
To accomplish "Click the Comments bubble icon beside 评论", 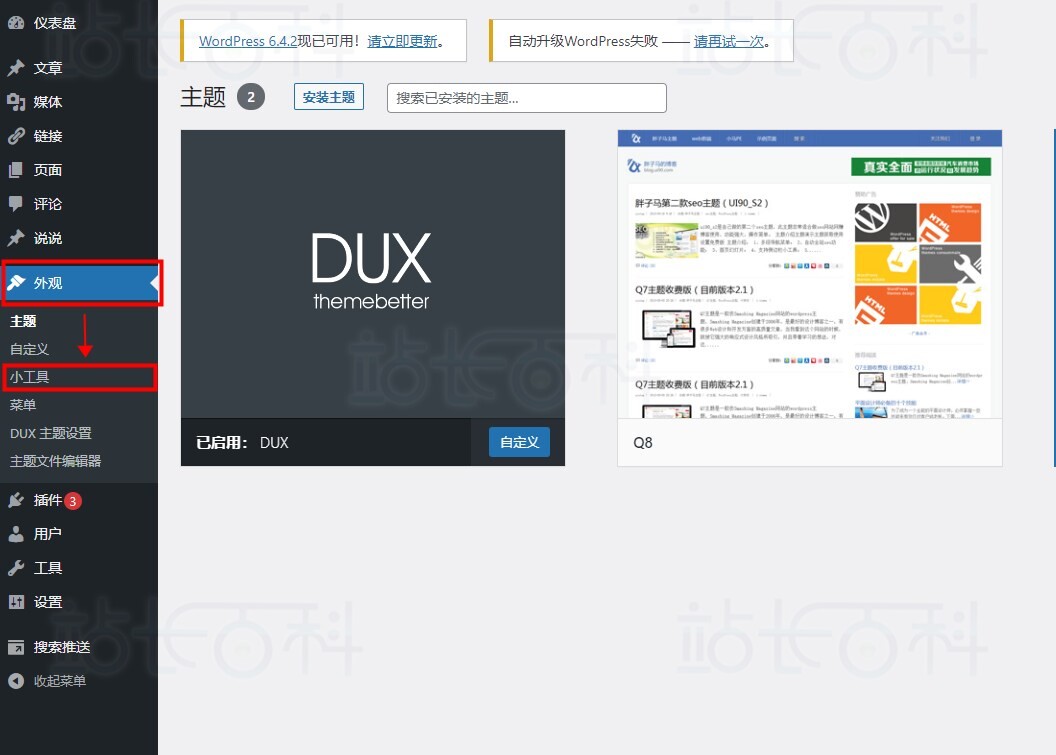I will (x=16, y=204).
